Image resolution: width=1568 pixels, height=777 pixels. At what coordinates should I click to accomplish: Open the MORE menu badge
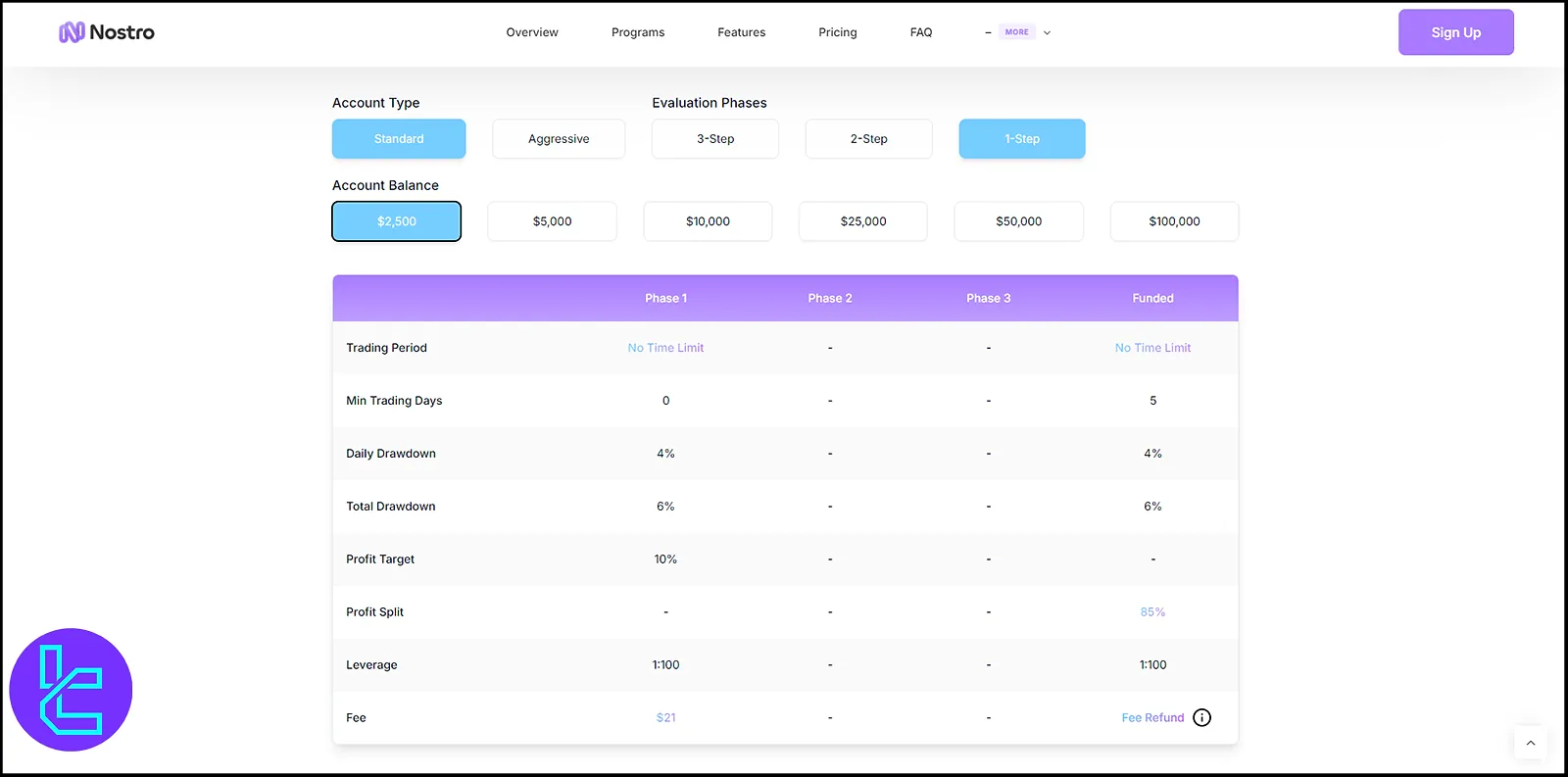coord(1016,32)
